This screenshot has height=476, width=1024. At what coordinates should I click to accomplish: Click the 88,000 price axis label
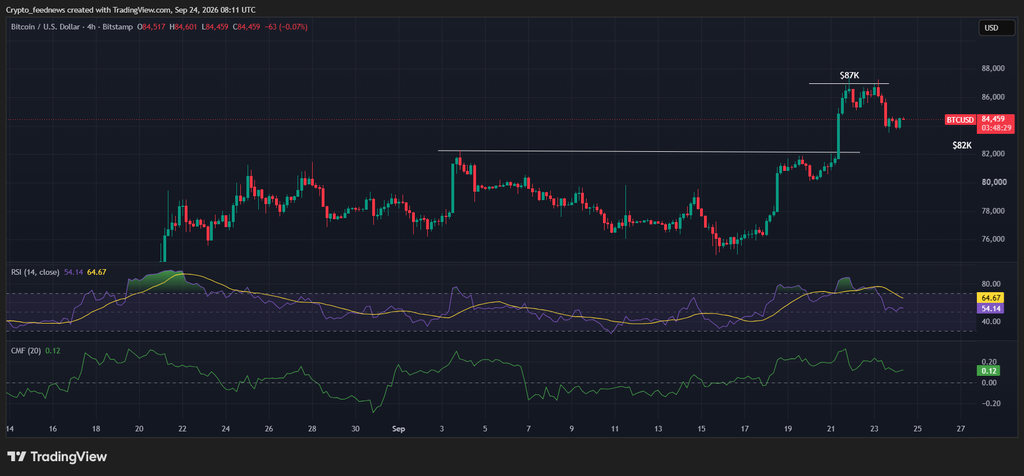[x=993, y=69]
